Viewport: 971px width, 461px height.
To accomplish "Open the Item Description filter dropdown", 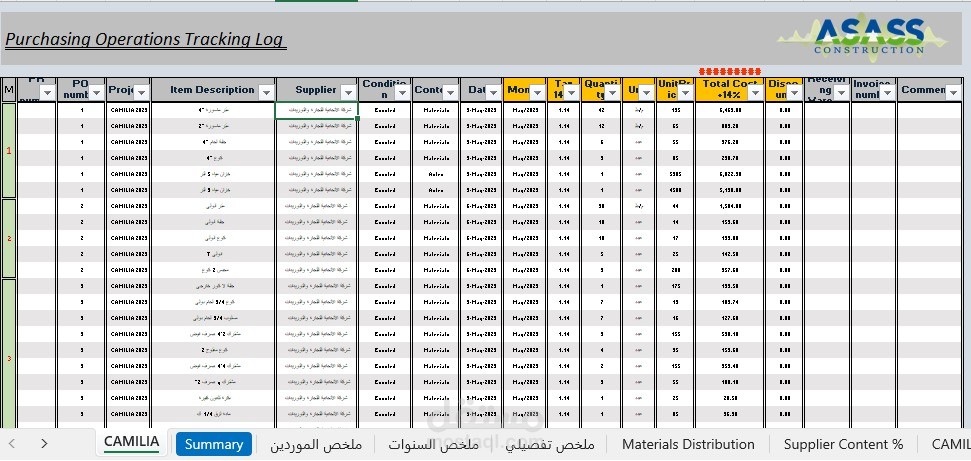I will (266, 92).
